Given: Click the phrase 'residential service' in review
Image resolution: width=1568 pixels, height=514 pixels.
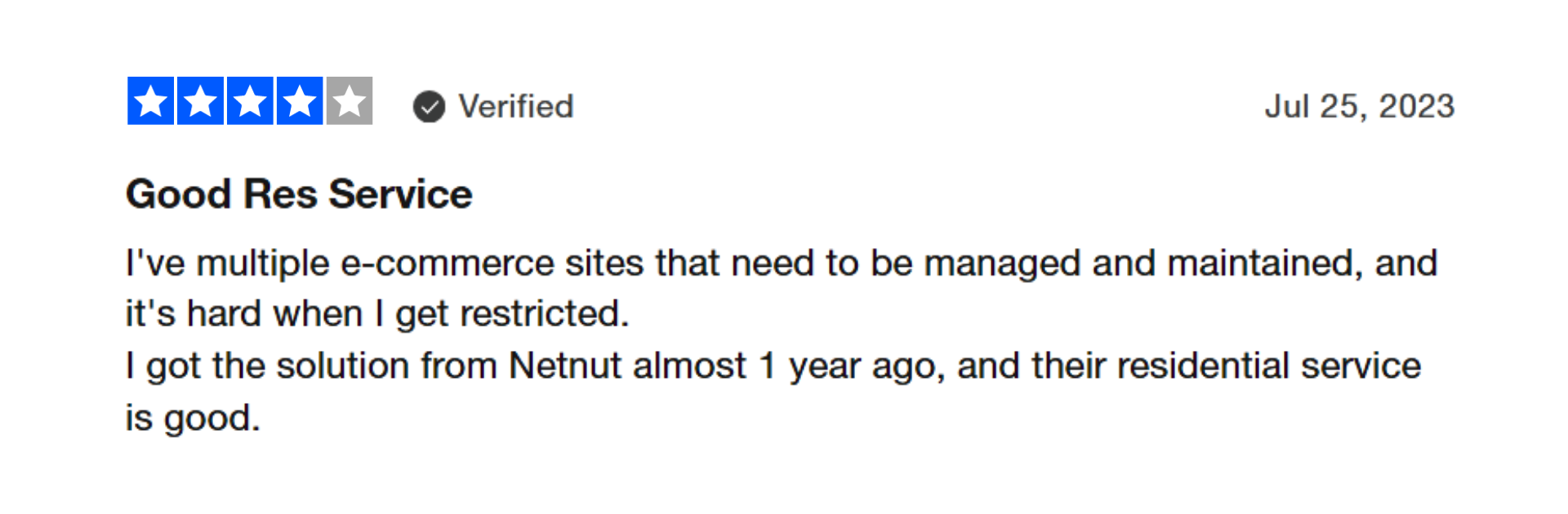Looking at the screenshot, I should pyautogui.click(x=1269, y=366).
